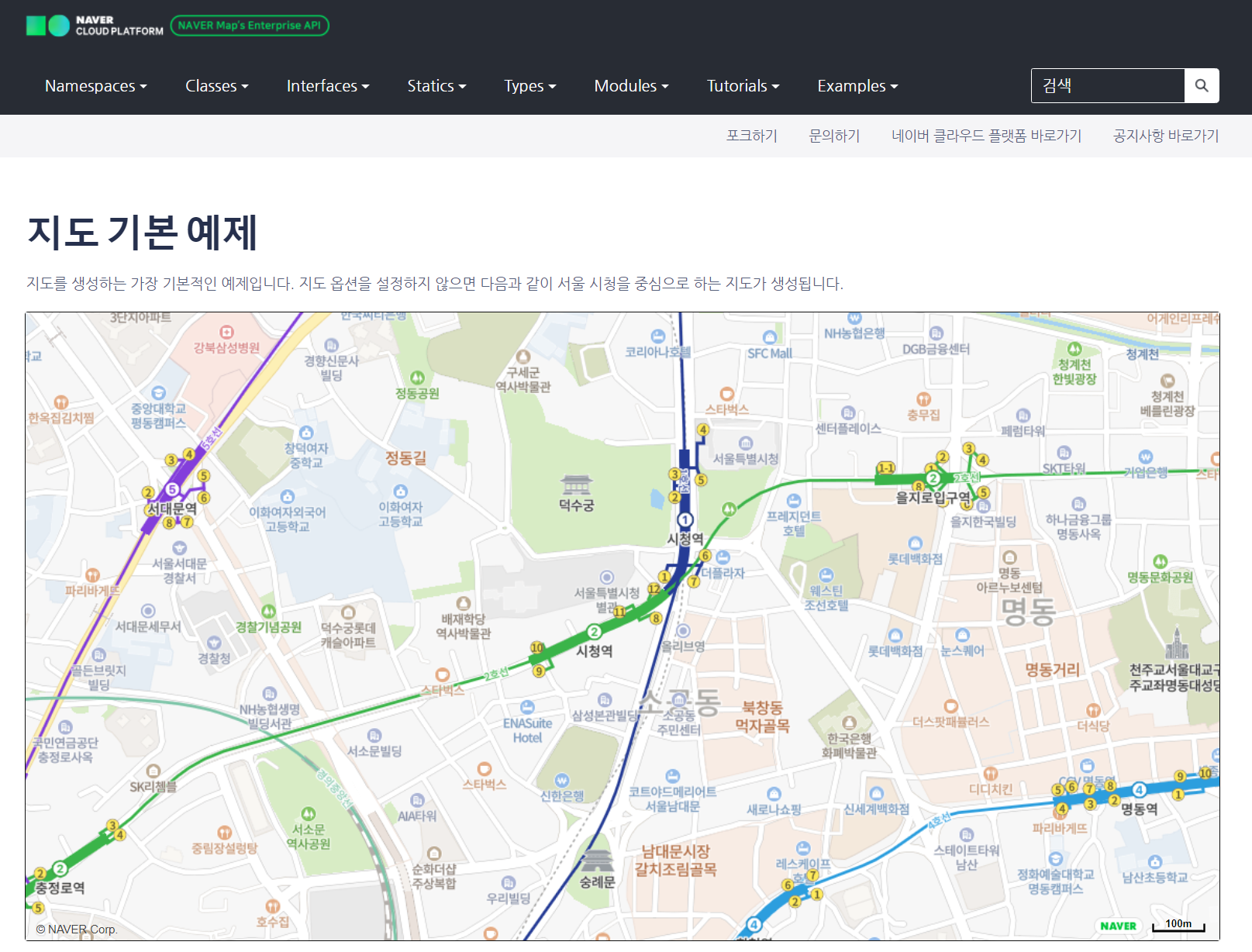
Task: Click the 명동거리 label on the map
Action: pos(1053,669)
